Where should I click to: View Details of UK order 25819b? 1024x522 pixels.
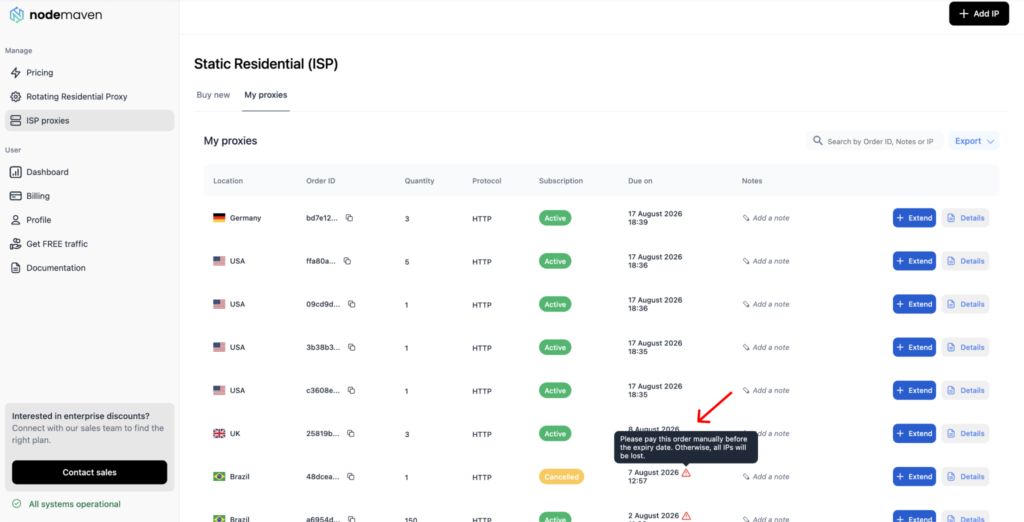(x=965, y=434)
